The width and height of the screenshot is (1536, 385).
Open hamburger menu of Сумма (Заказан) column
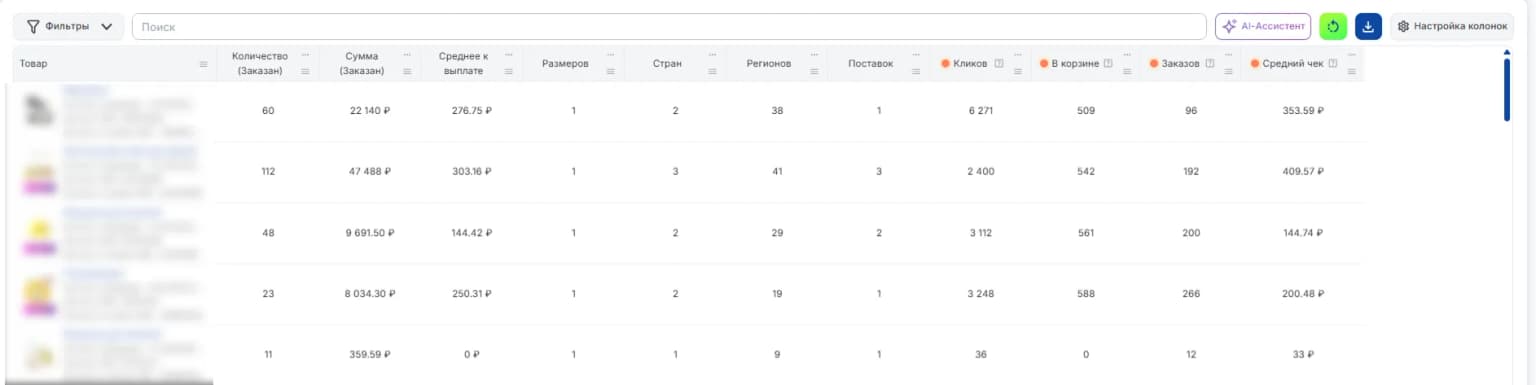407,71
